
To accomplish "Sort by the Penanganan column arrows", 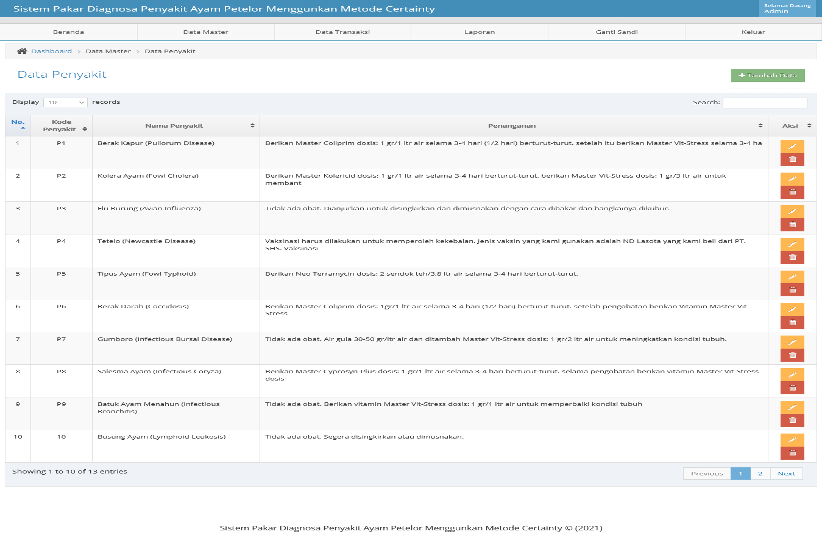I will (x=760, y=126).
